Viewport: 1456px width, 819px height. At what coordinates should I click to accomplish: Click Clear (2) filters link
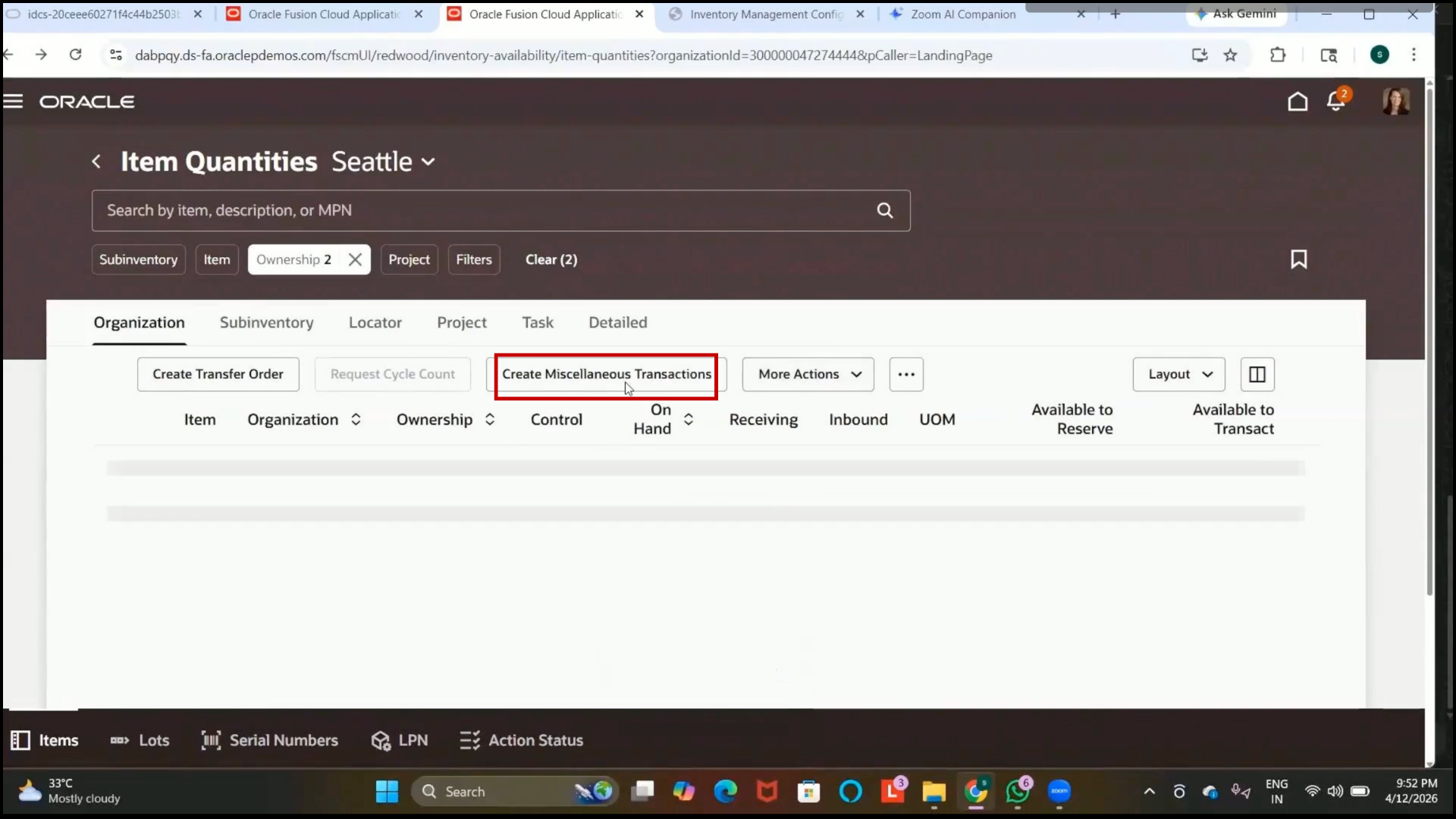(551, 259)
